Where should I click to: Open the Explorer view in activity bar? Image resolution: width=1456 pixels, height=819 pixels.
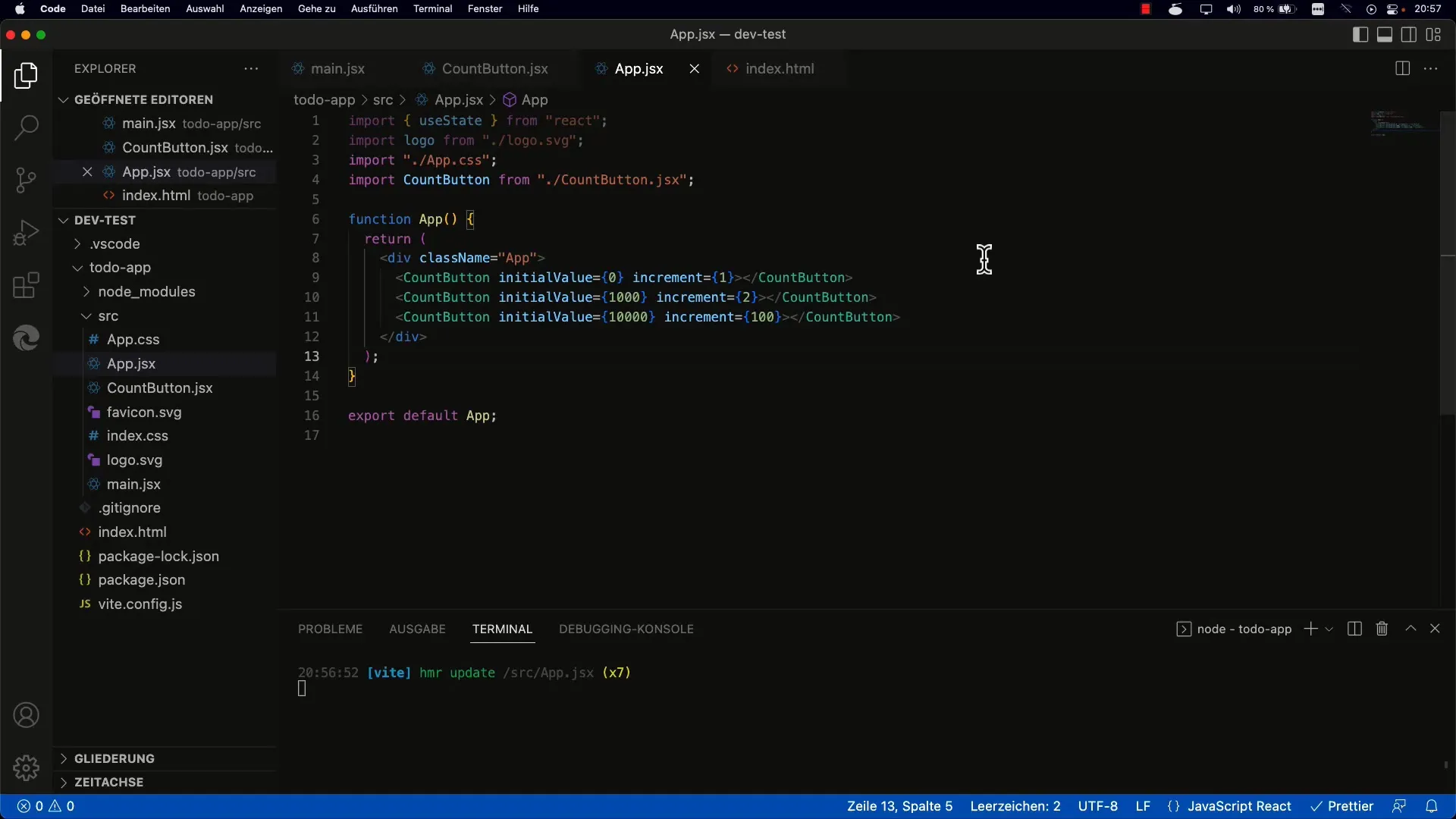click(x=26, y=76)
